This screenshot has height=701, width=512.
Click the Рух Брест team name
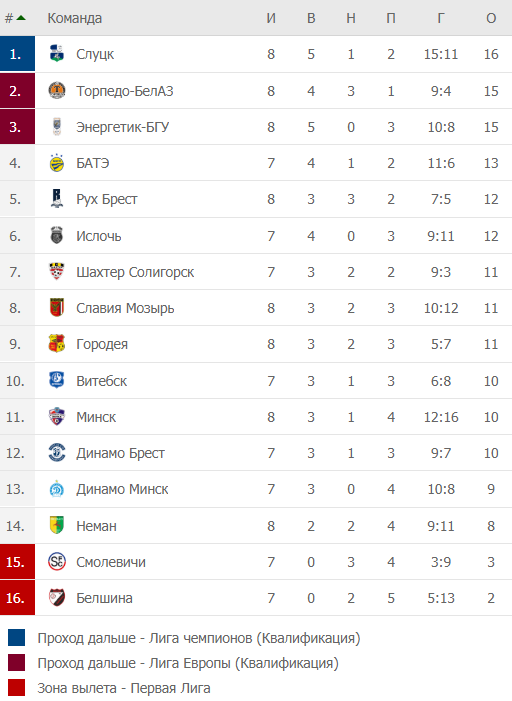106,199
